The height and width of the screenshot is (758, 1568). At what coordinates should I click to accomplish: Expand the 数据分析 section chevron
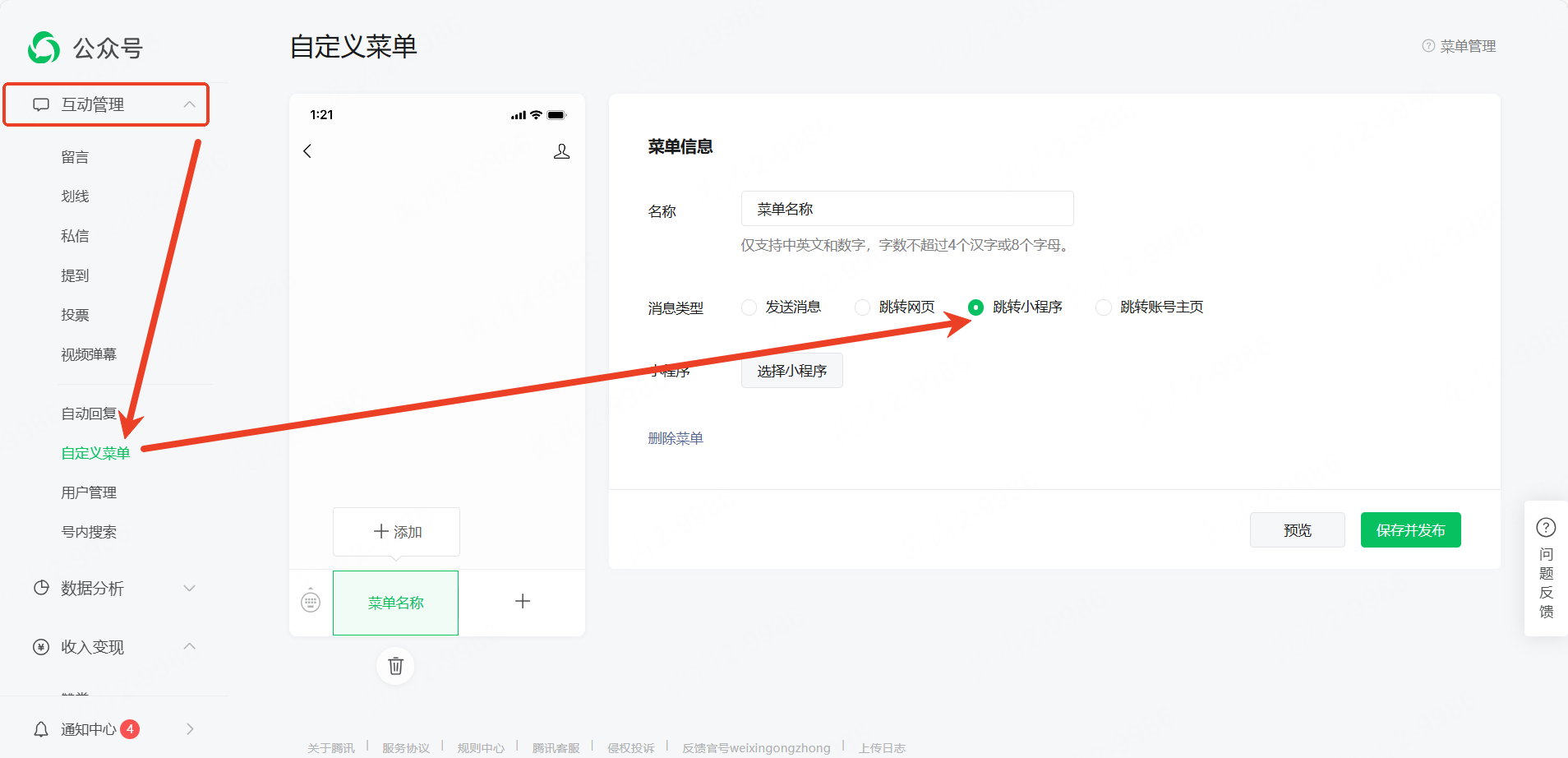[189, 588]
